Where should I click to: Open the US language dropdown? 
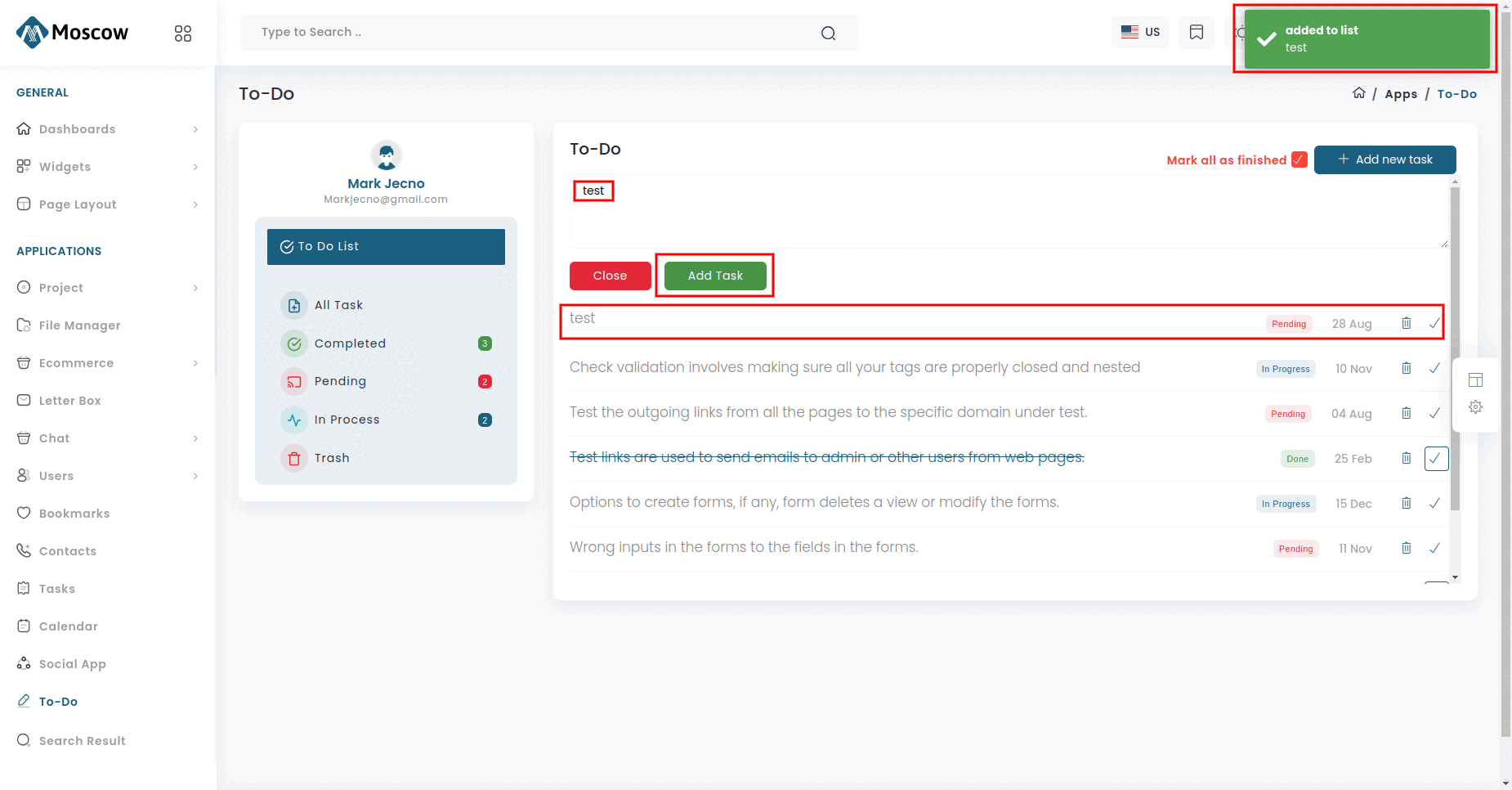pyautogui.click(x=1140, y=33)
